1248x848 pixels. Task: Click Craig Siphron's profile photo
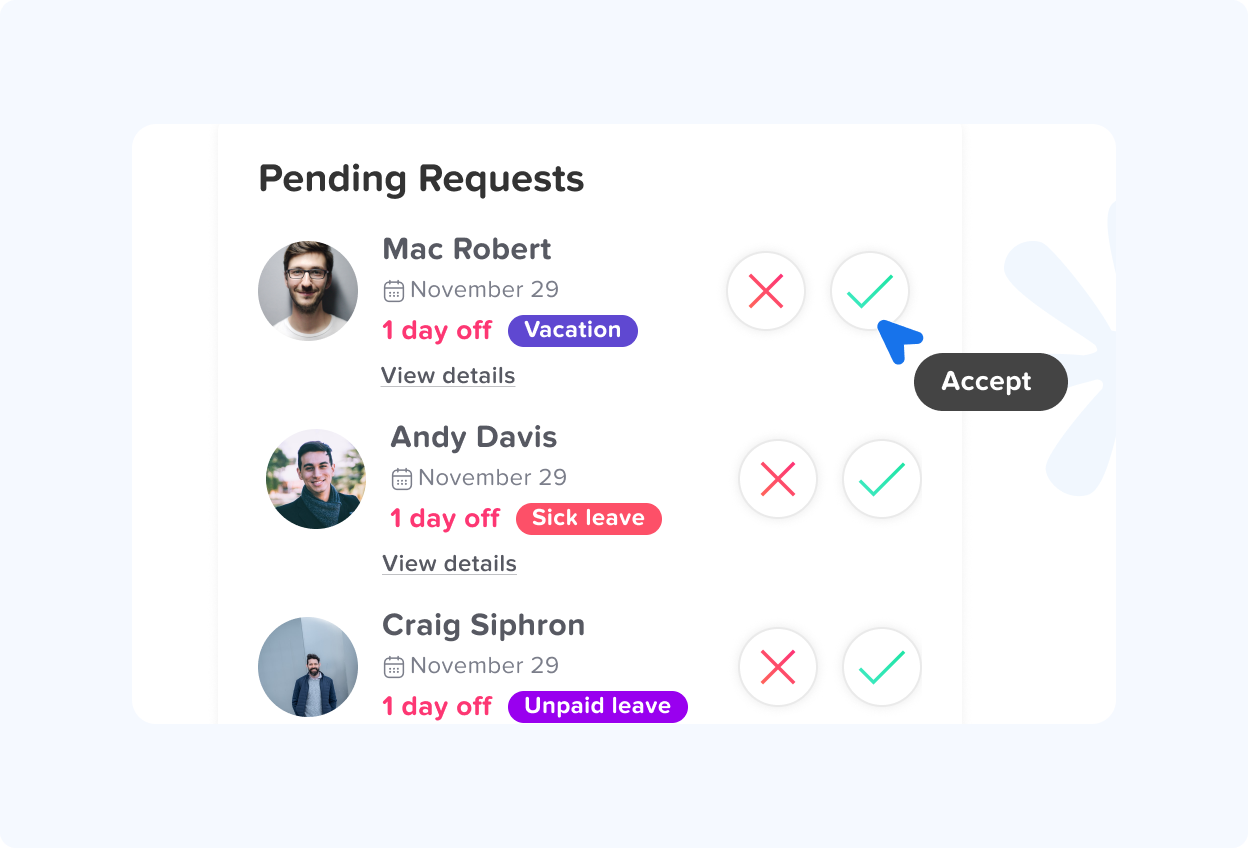tap(308, 667)
